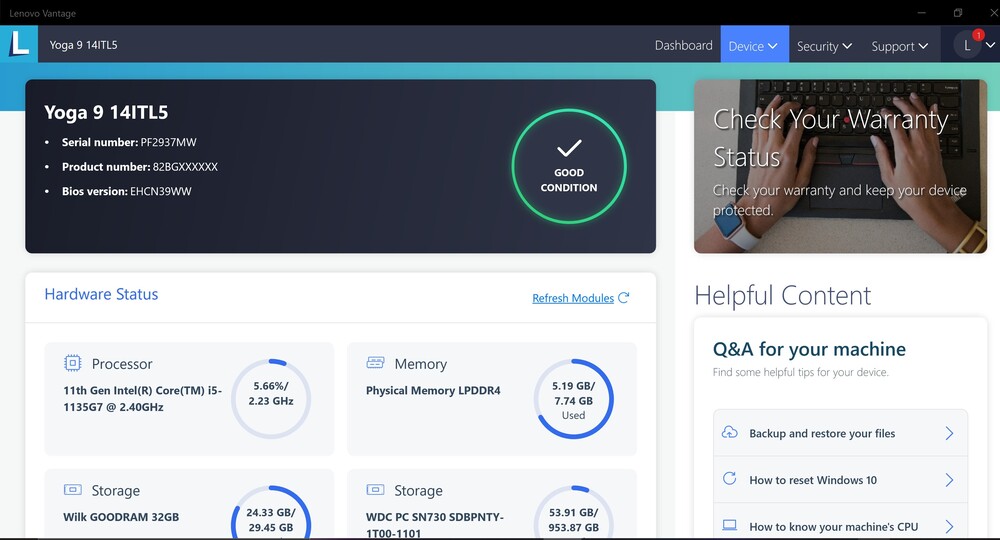Viewport: 1000px width, 540px height.
Task: Click the Good Condition status ring
Action: coord(569,167)
